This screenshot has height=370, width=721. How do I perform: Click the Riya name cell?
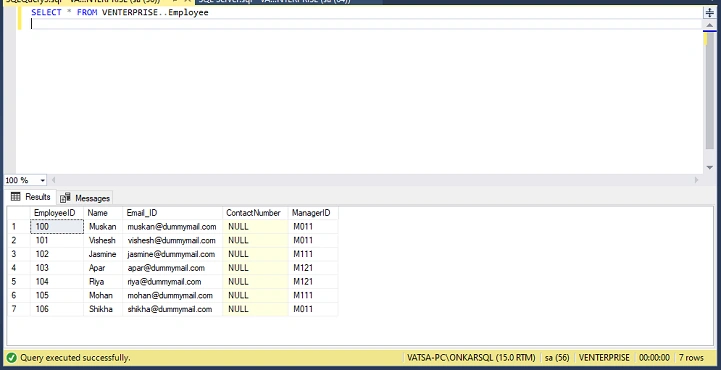pos(103,282)
